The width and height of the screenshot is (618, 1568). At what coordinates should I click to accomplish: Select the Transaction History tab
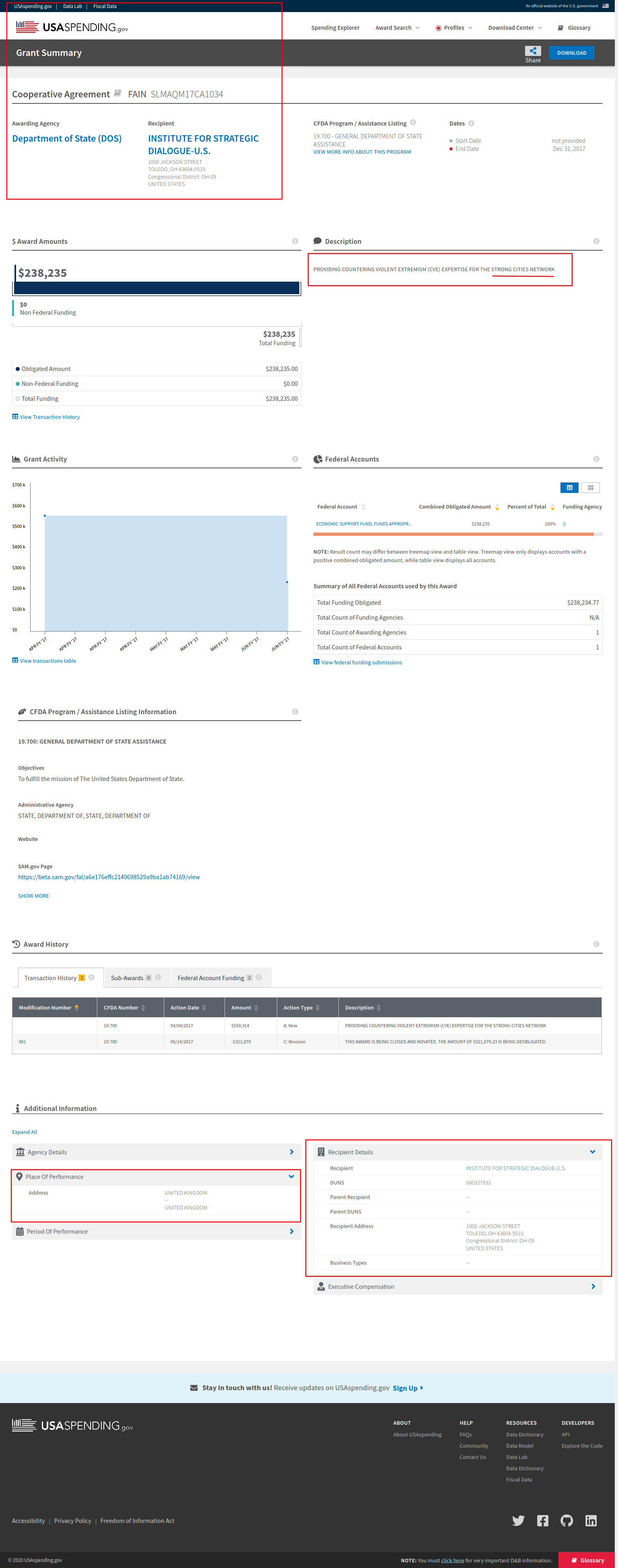[60, 978]
